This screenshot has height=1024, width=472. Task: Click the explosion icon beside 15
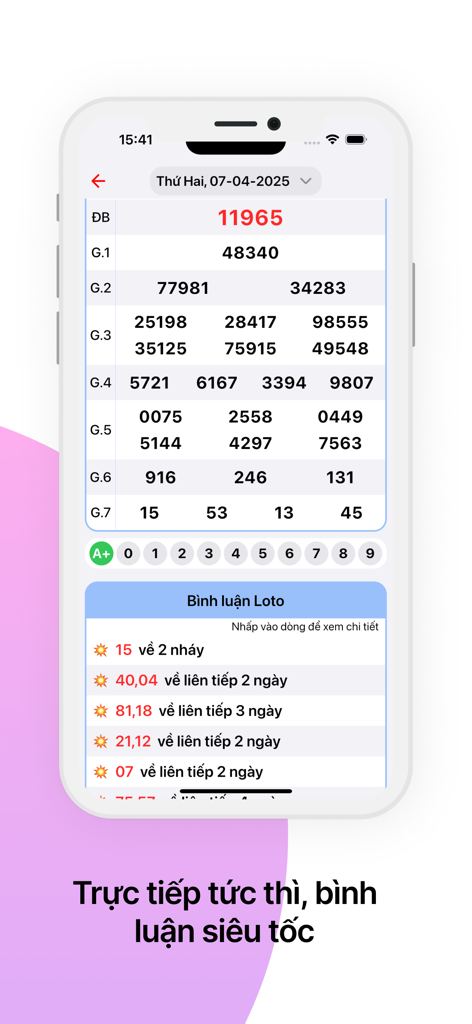(101, 650)
